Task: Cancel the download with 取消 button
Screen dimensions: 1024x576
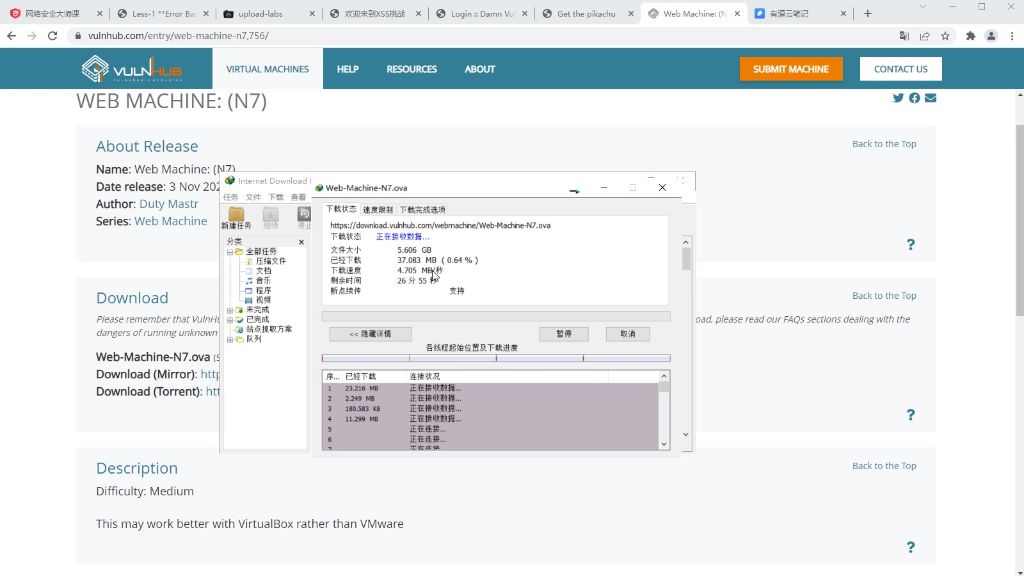Action: (628, 334)
